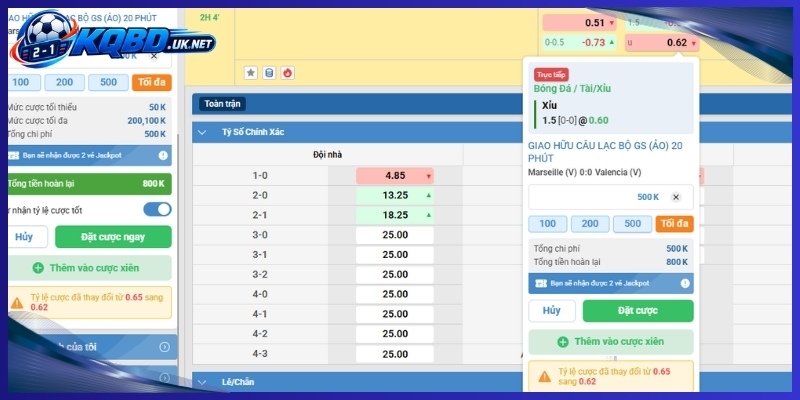Cancel with Hủy in the popup
The height and width of the screenshot is (400, 800).
pyautogui.click(x=552, y=311)
